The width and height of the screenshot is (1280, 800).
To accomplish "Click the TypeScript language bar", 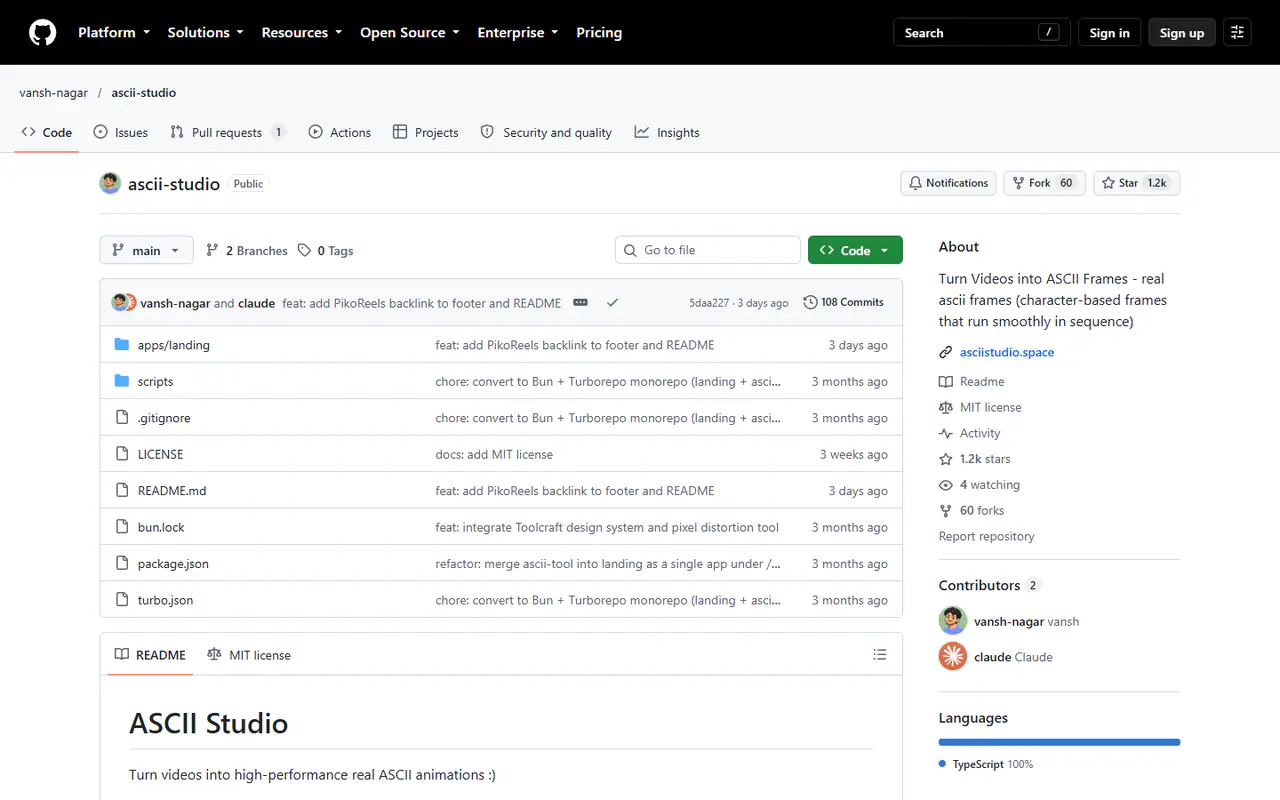I will click(1059, 742).
